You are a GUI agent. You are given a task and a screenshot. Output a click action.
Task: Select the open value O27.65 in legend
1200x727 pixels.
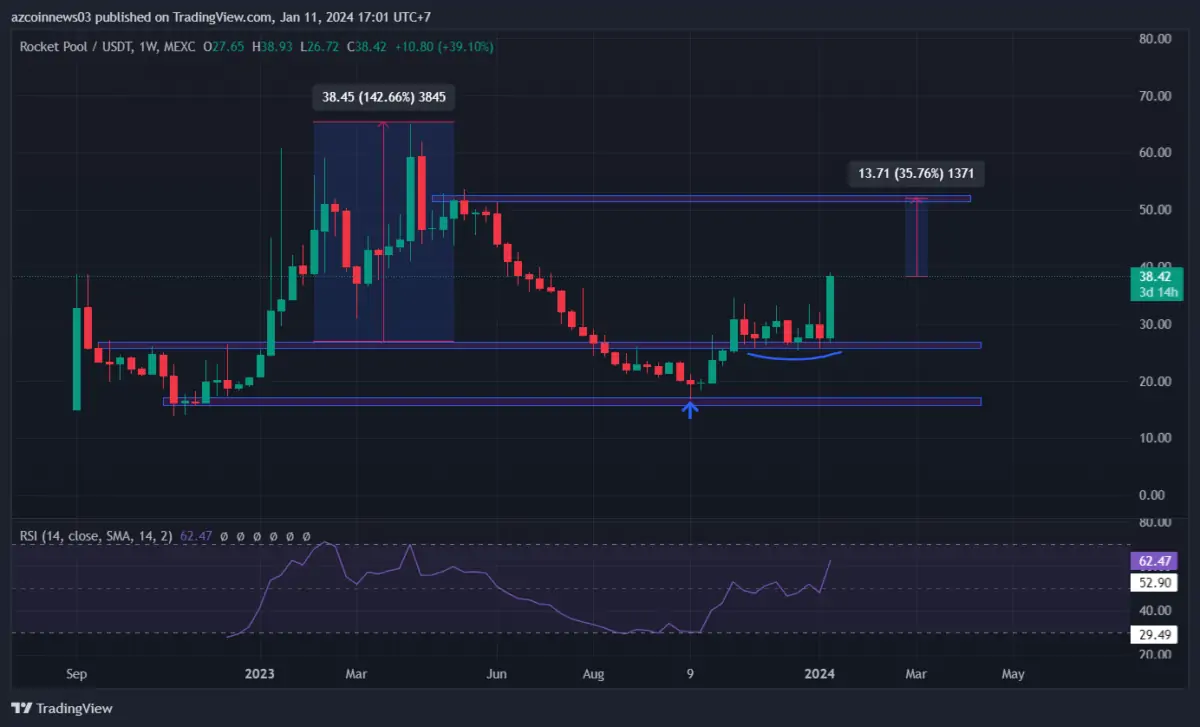coord(226,46)
